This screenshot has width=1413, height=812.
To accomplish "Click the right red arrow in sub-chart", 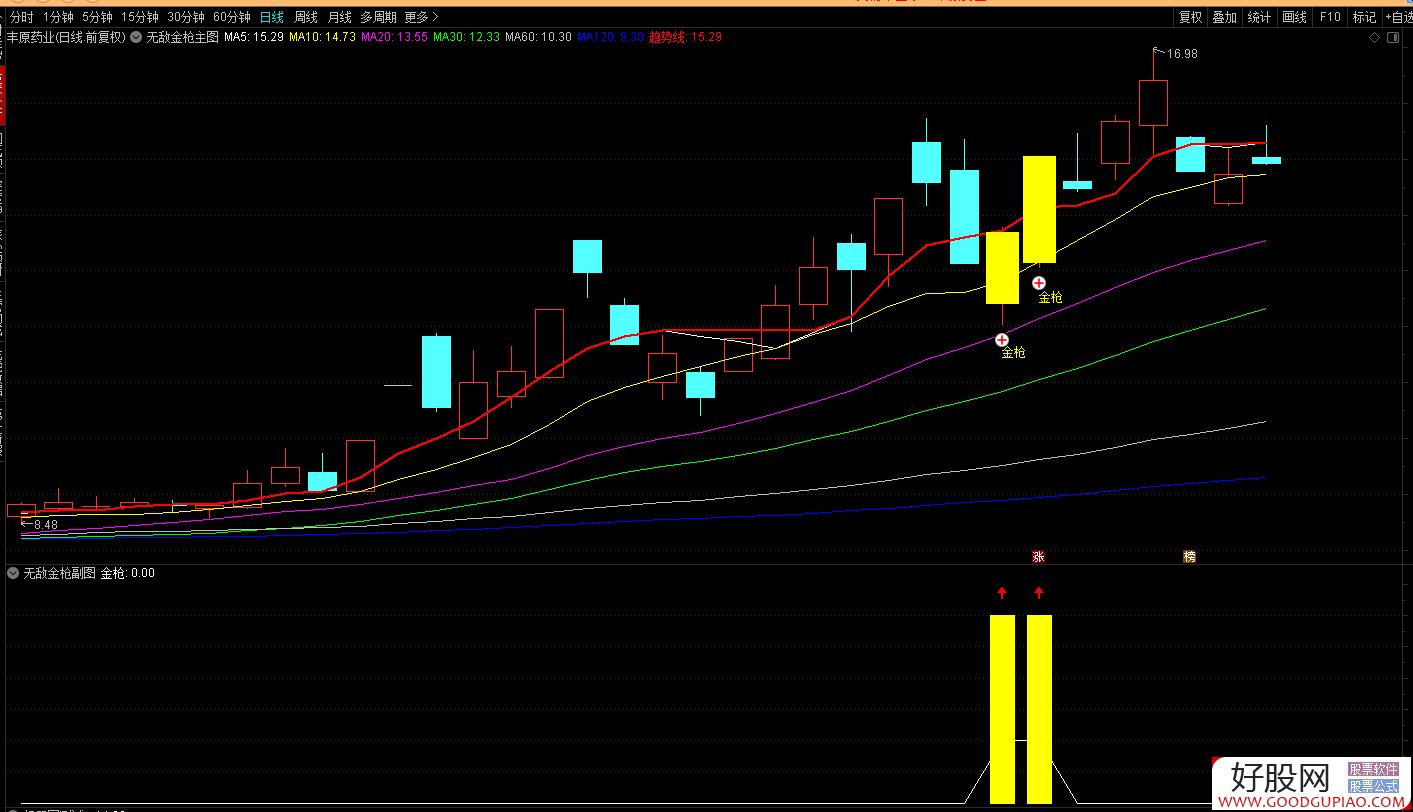I will [x=1039, y=593].
